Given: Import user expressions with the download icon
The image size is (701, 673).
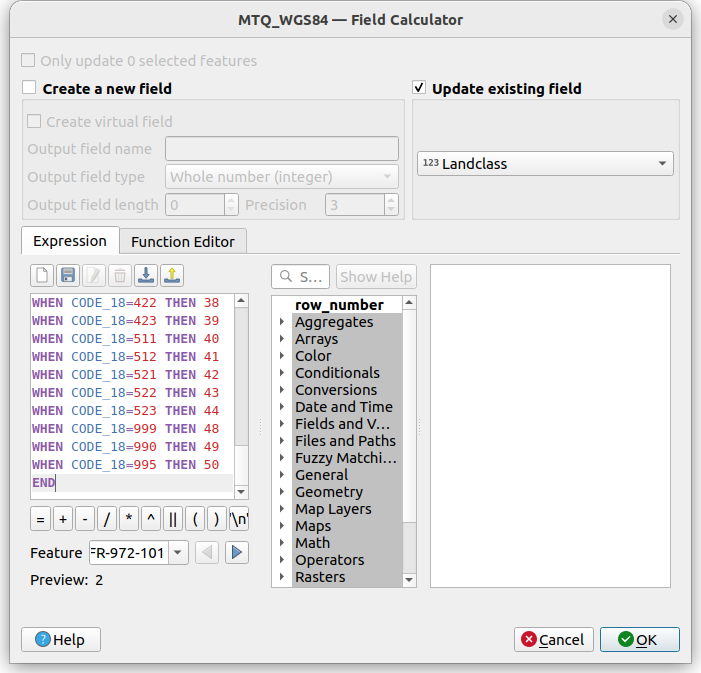Looking at the screenshot, I should coord(146,275).
